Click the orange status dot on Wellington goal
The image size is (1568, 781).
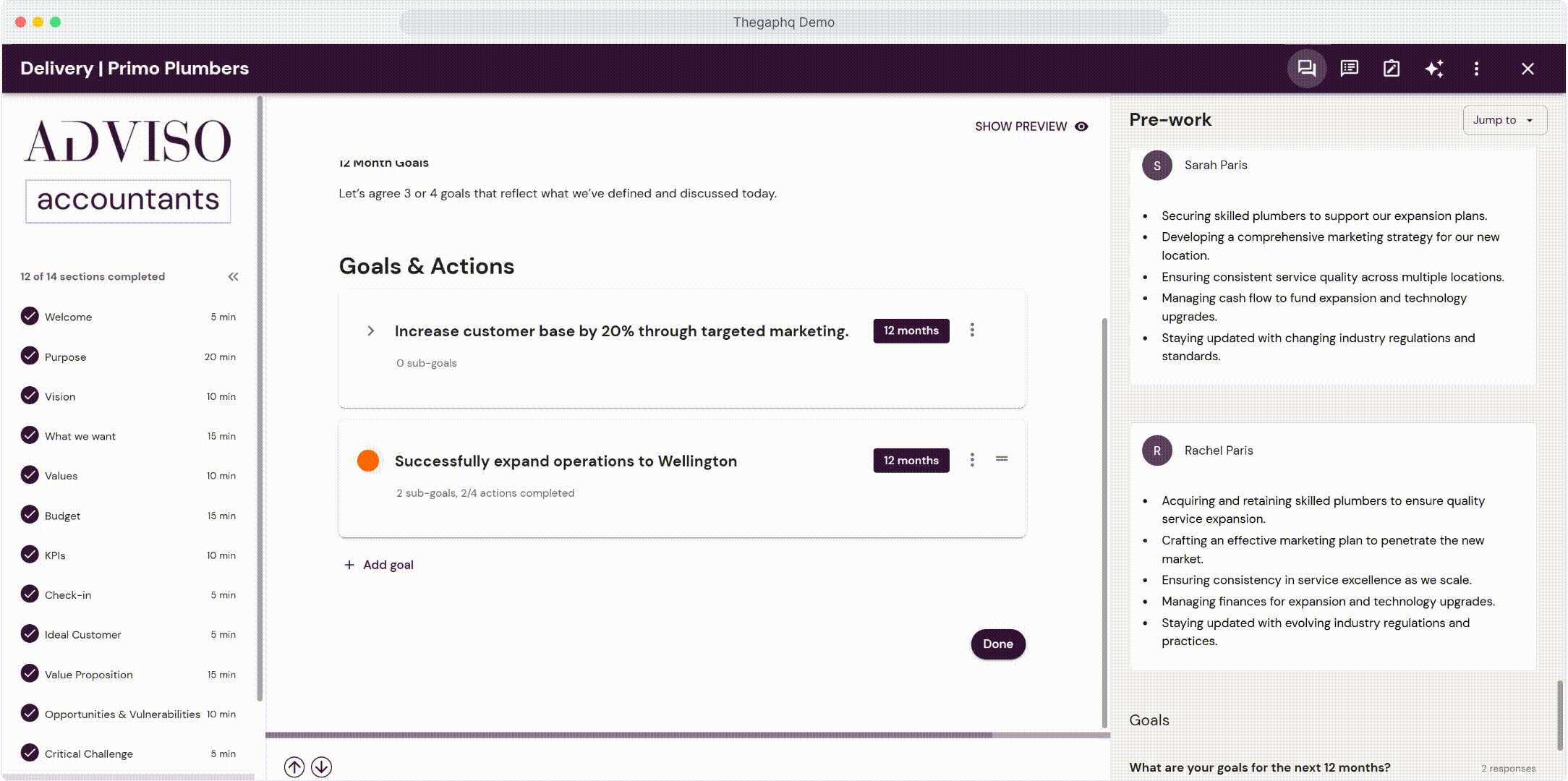pos(368,460)
